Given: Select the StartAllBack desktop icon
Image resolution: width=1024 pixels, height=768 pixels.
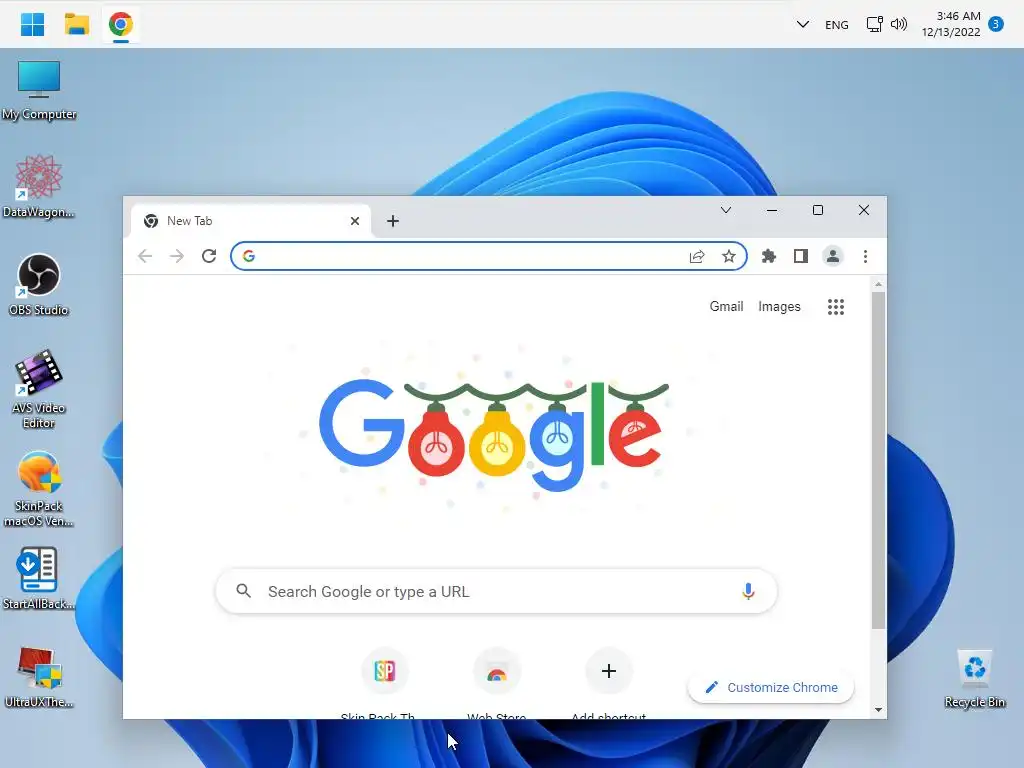Looking at the screenshot, I should 39,579.
